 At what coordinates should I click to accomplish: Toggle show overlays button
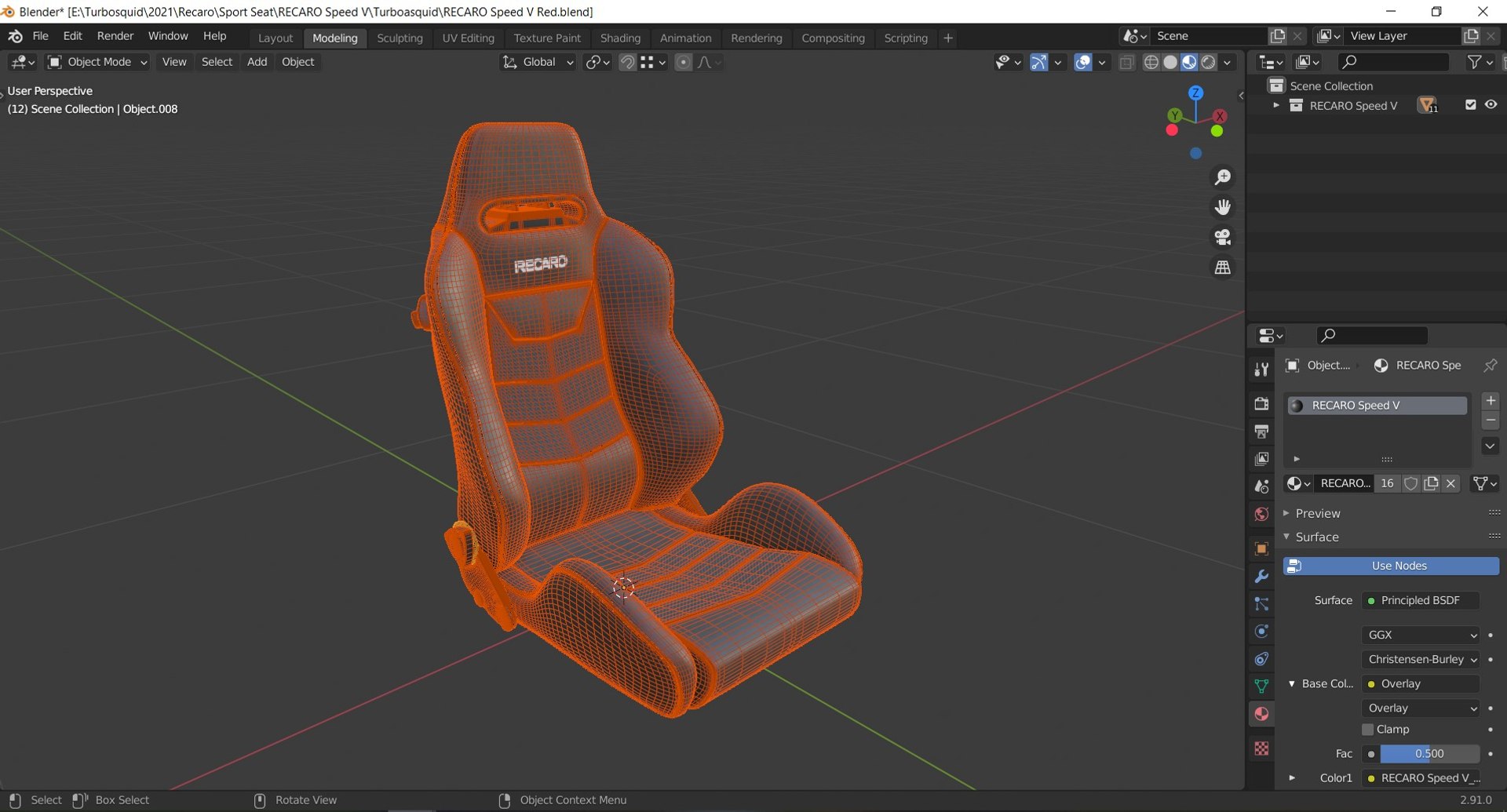tap(1082, 62)
